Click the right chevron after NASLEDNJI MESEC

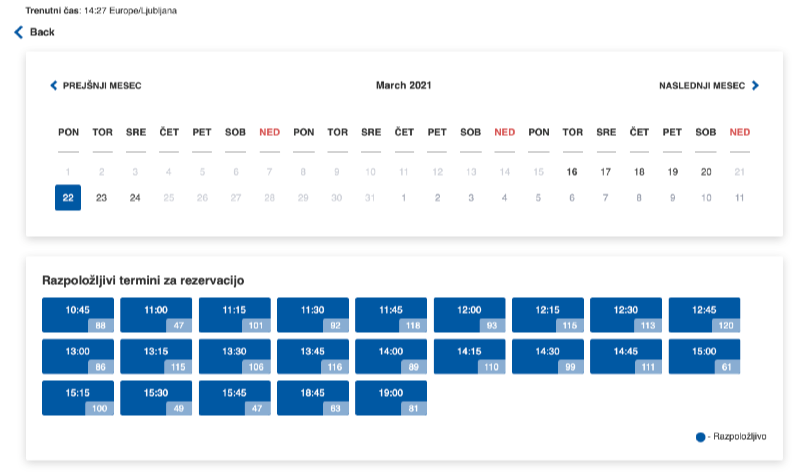point(756,85)
